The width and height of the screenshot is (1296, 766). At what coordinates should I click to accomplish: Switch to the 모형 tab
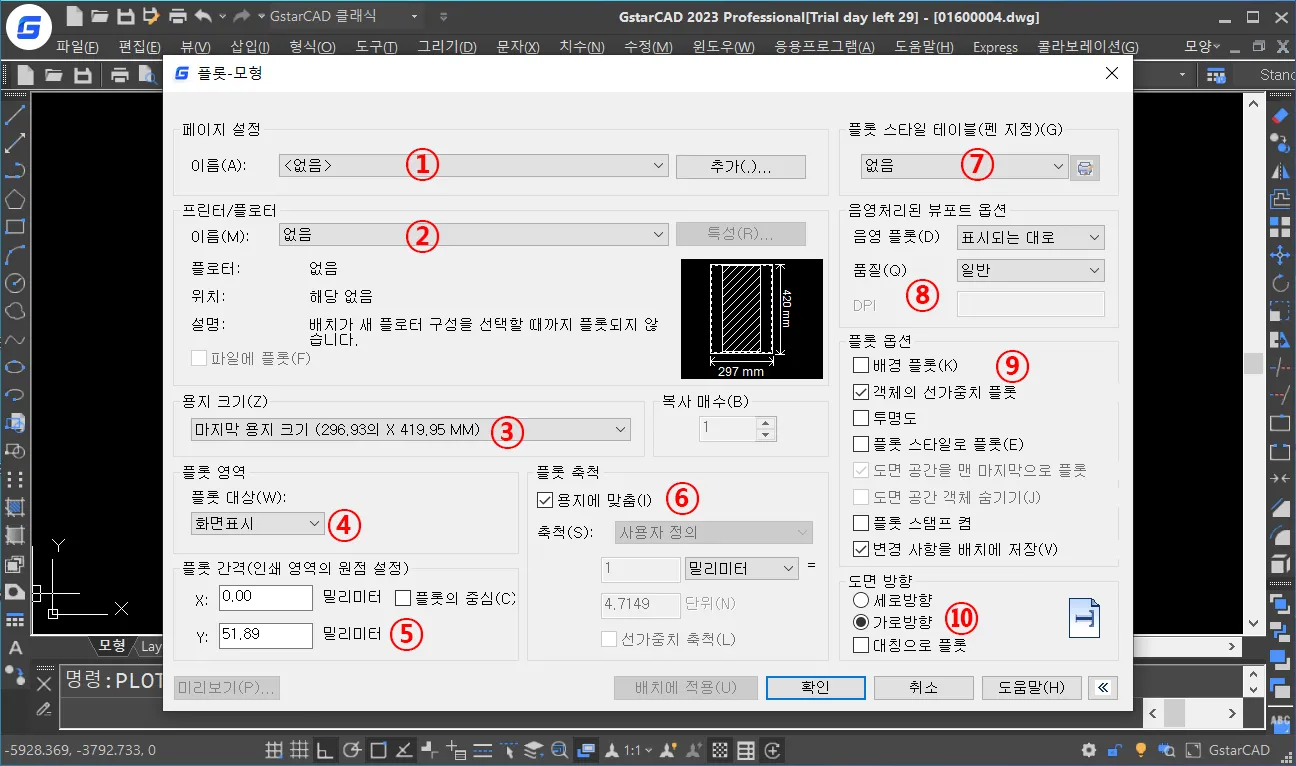click(x=112, y=646)
